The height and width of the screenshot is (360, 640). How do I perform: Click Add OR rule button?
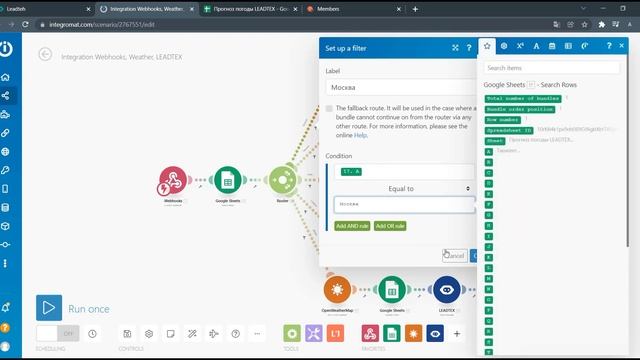click(x=390, y=226)
